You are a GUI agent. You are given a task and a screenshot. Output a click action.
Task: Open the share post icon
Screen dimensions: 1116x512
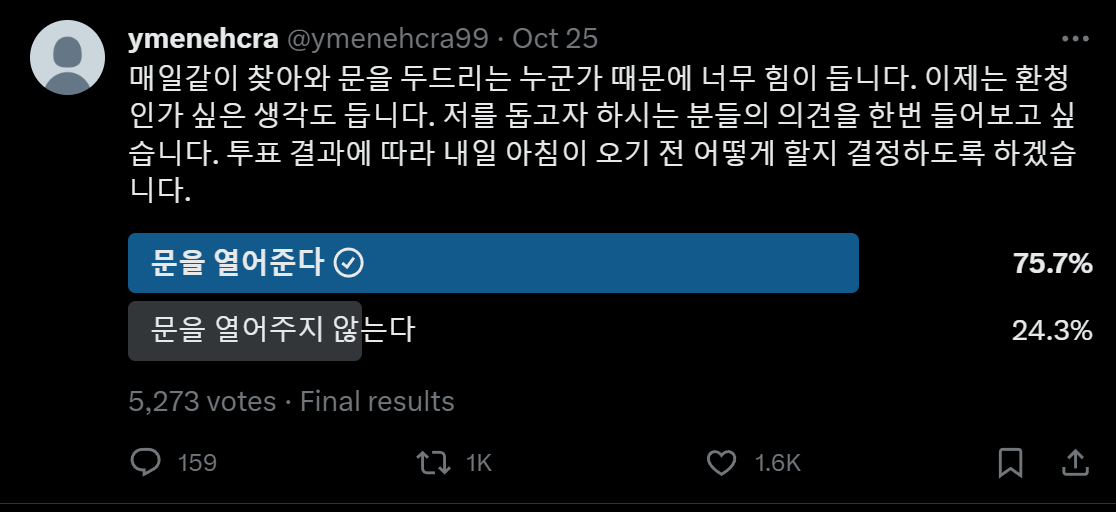coord(1073,463)
